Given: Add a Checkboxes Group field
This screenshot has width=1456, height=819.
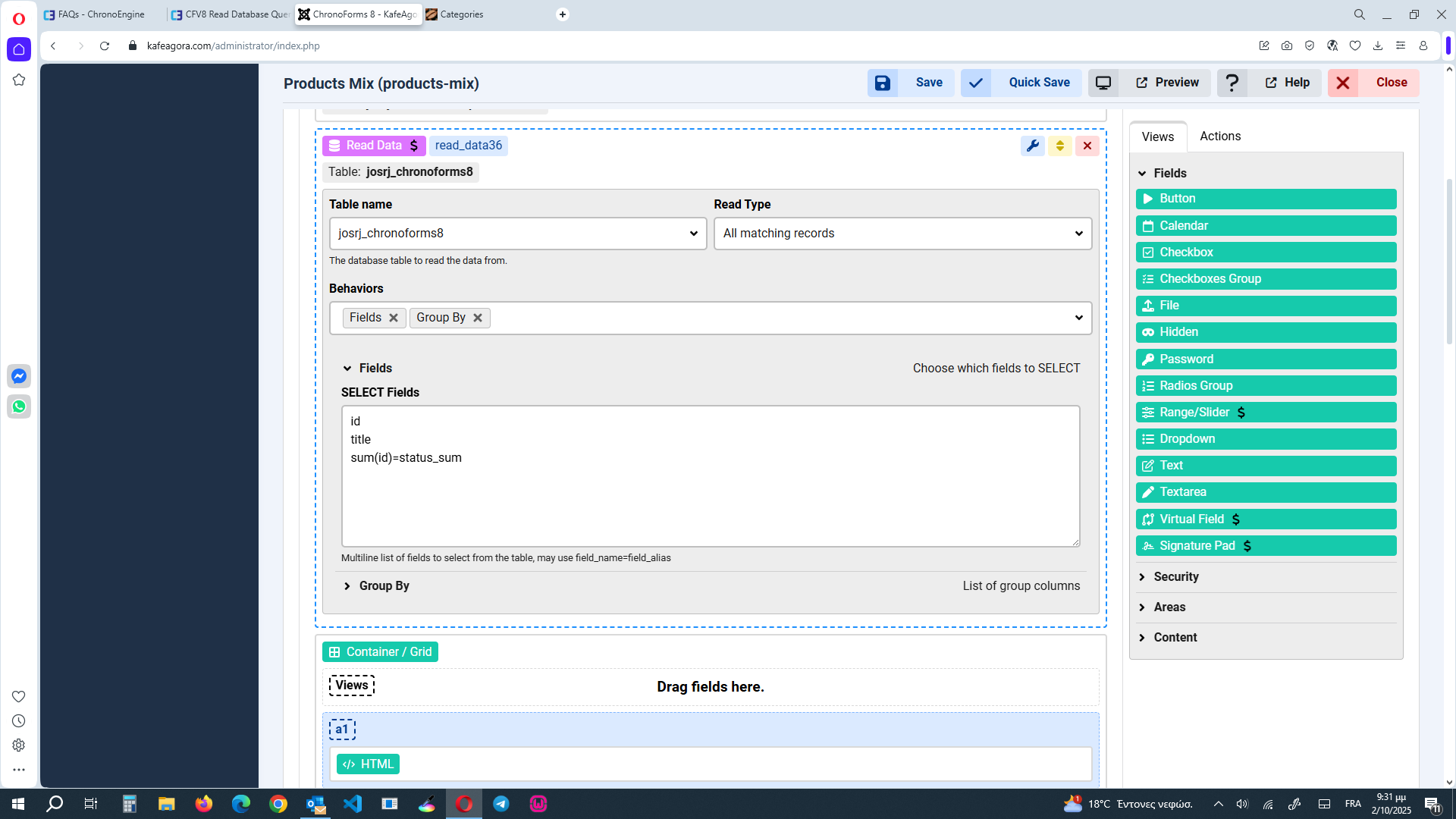Looking at the screenshot, I should (1265, 278).
